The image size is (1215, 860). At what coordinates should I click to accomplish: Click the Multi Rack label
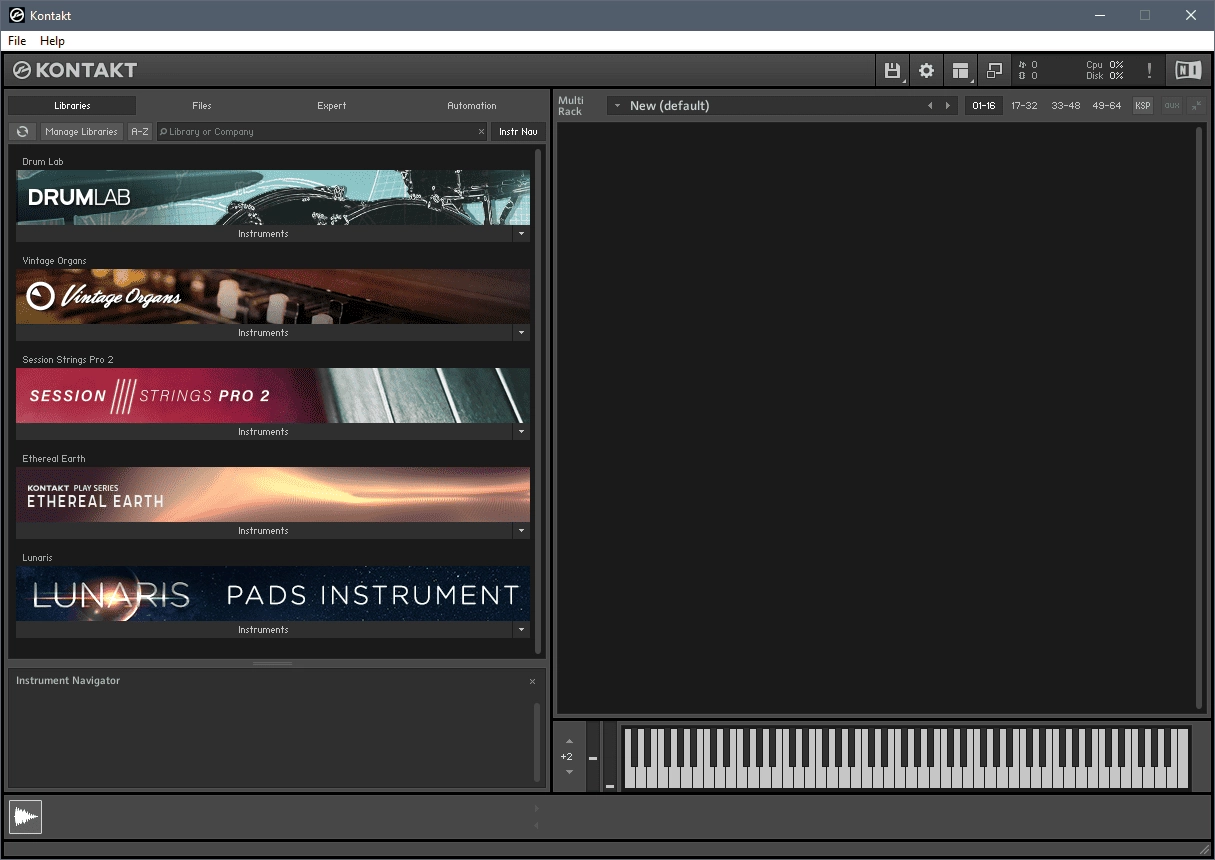571,105
